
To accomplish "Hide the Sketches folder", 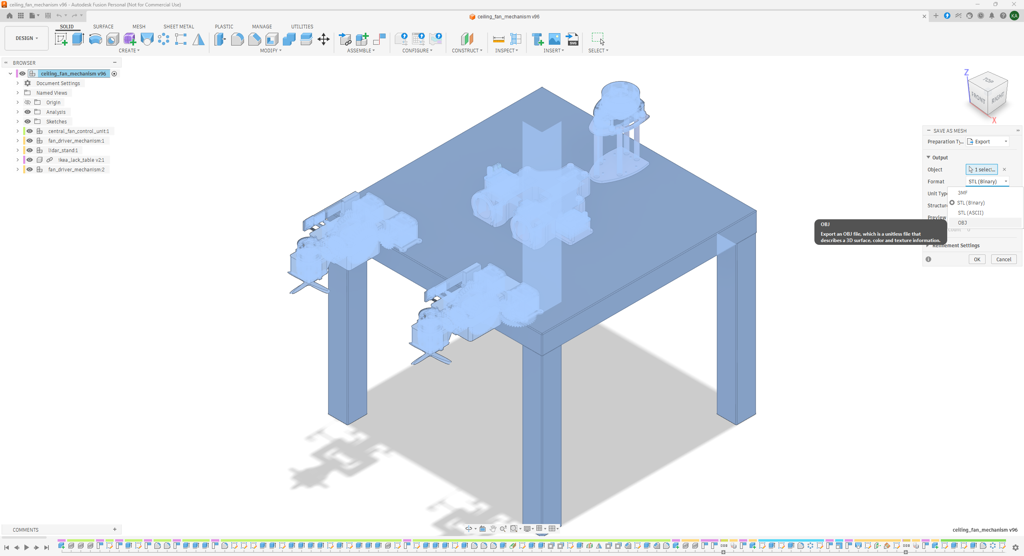I will [27, 122].
